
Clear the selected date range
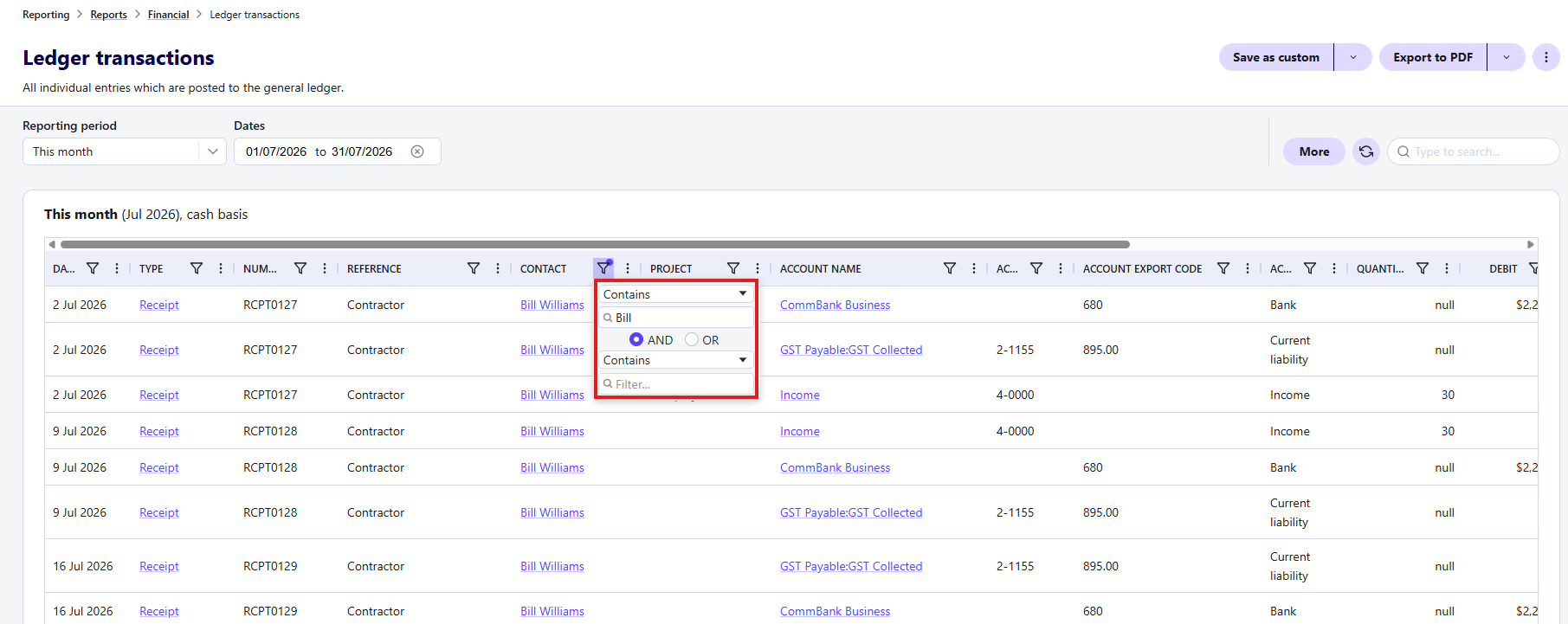(417, 151)
